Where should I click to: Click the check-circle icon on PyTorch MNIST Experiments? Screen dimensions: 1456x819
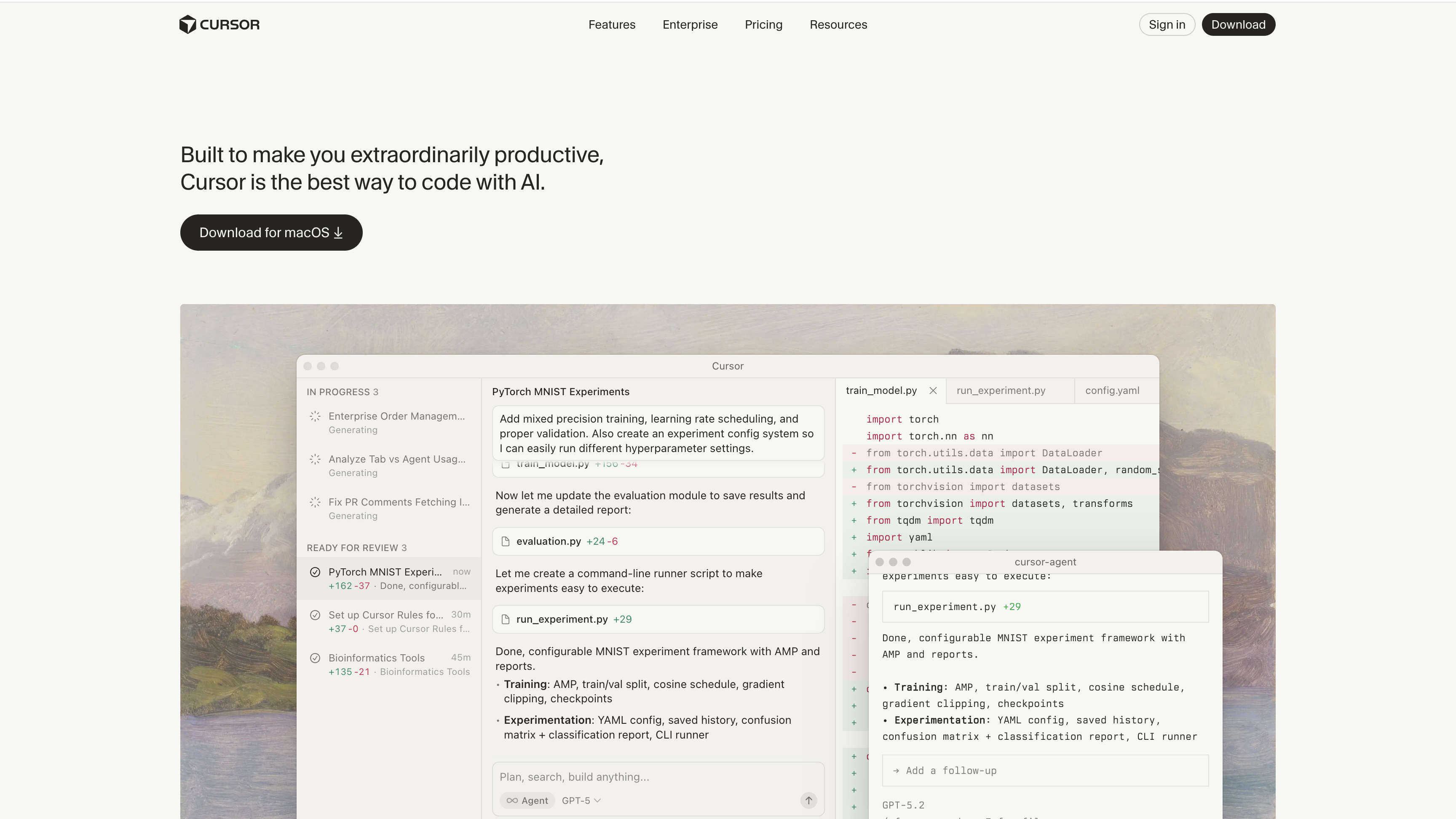point(316,572)
